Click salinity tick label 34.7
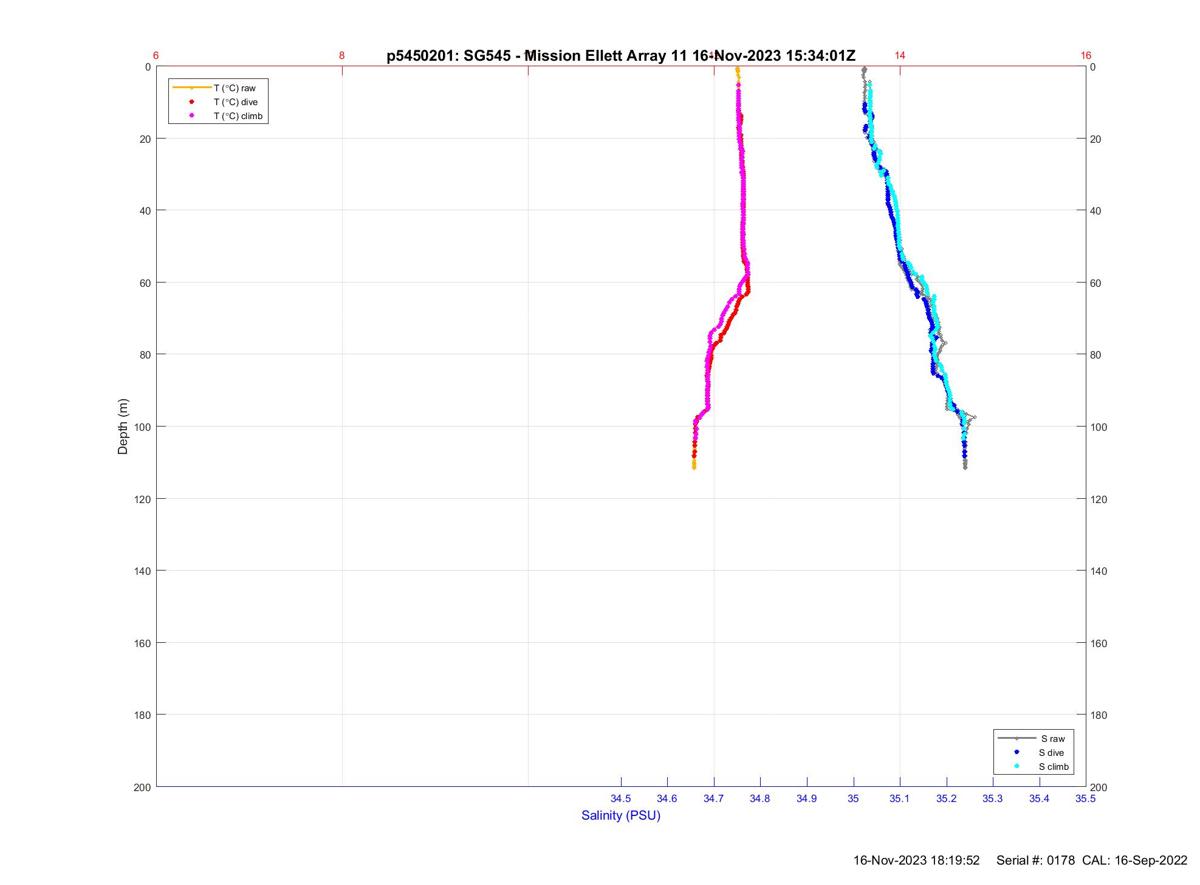Viewport: 1200px width, 885px height. point(714,798)
